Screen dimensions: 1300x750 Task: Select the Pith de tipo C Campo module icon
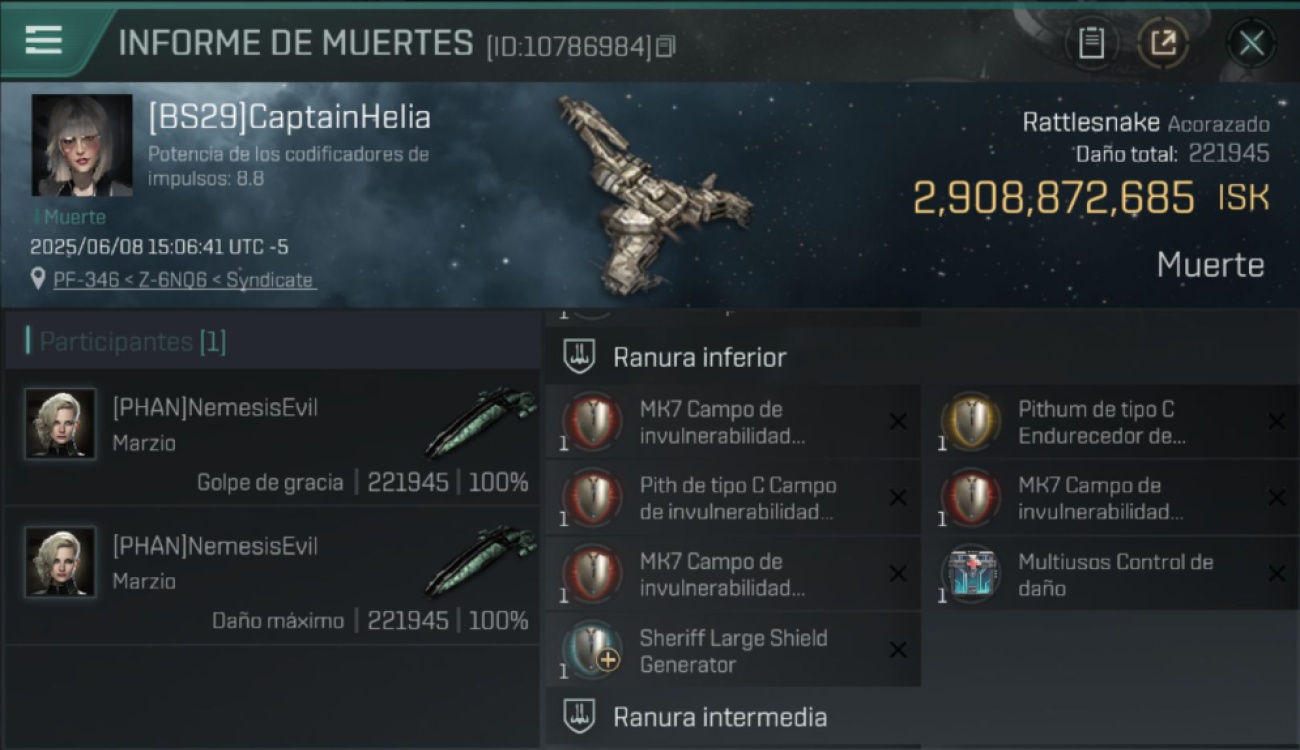click(x=592, y=498)
